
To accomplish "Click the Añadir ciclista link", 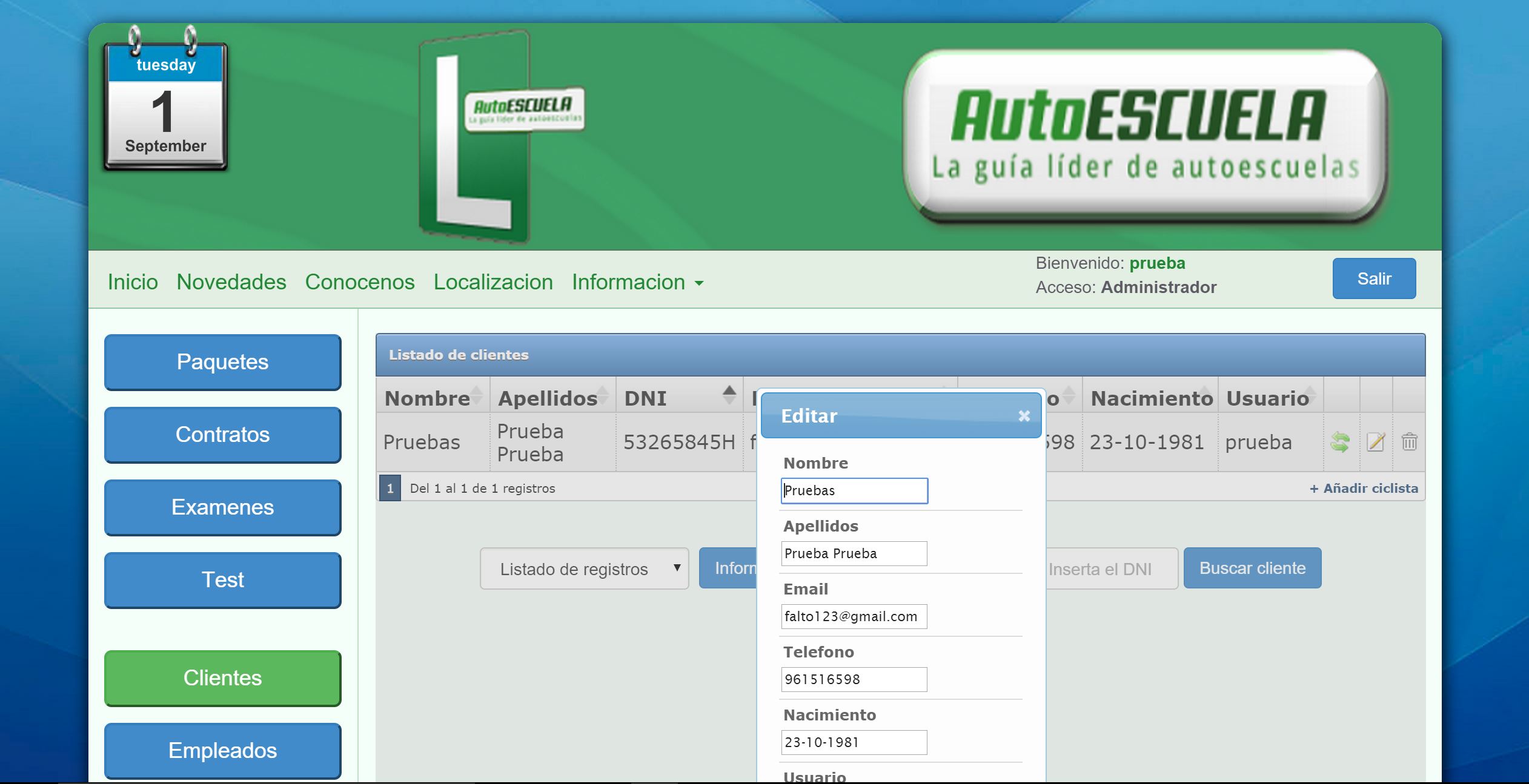I will [x=1363, y=488].
